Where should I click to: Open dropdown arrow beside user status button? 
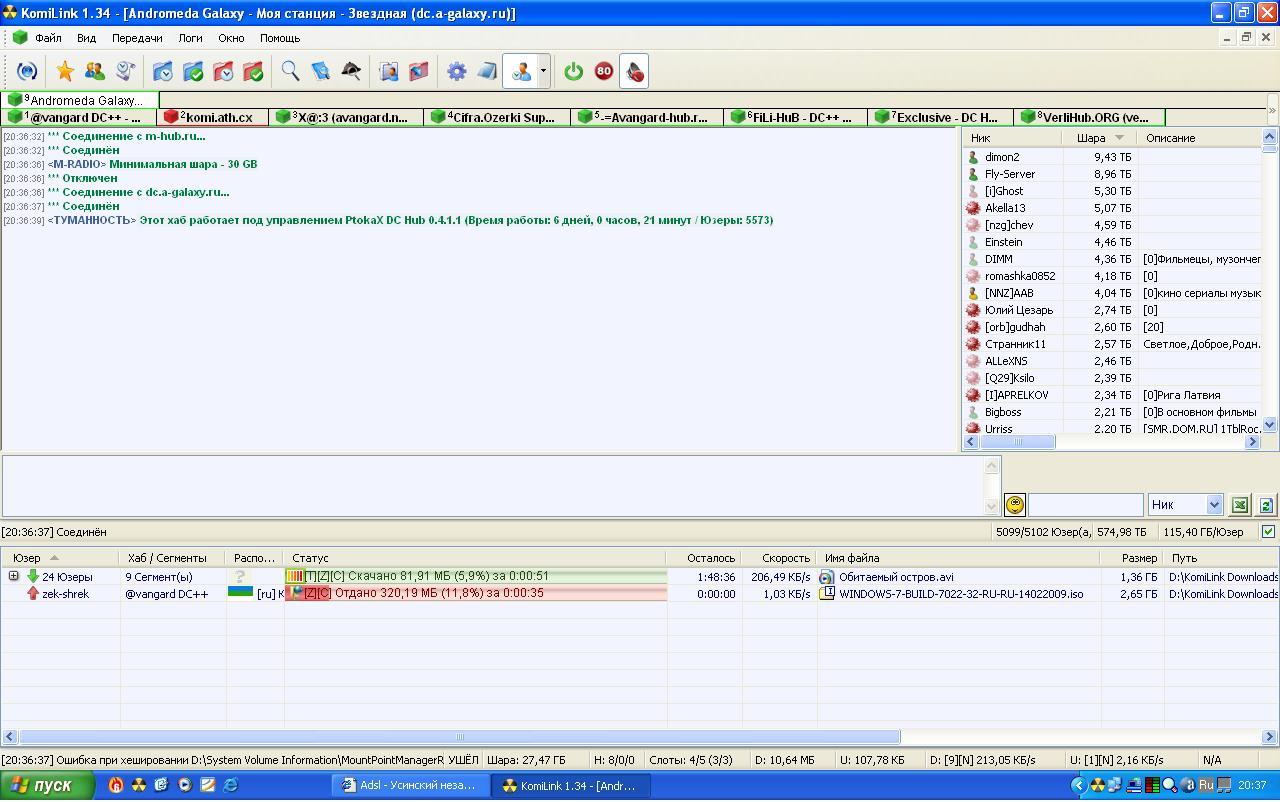pos(543,71)
